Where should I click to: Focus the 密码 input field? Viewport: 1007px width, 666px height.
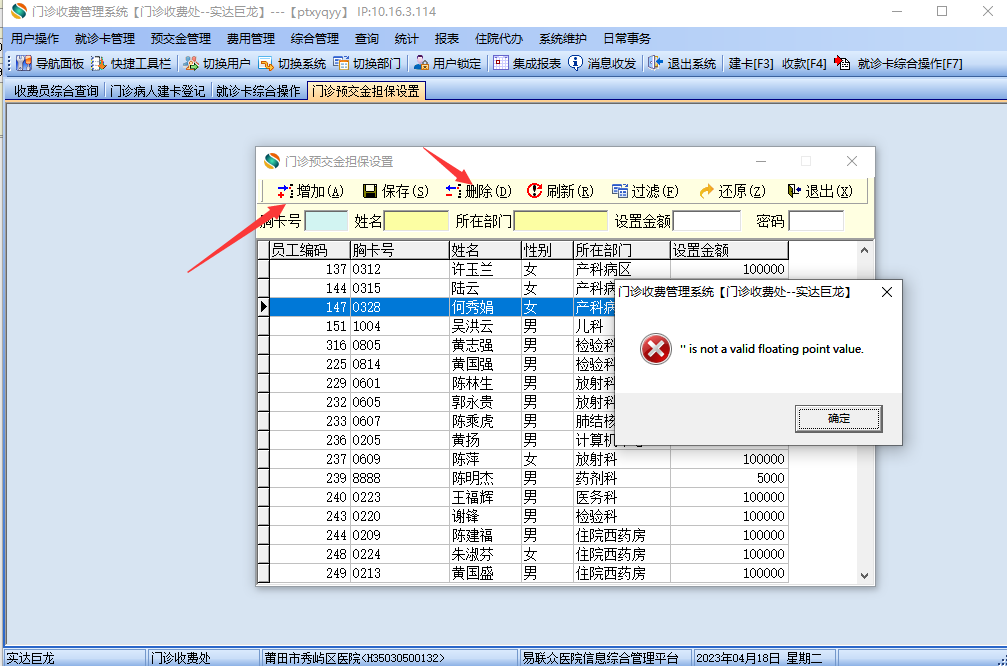click(816, 221)
